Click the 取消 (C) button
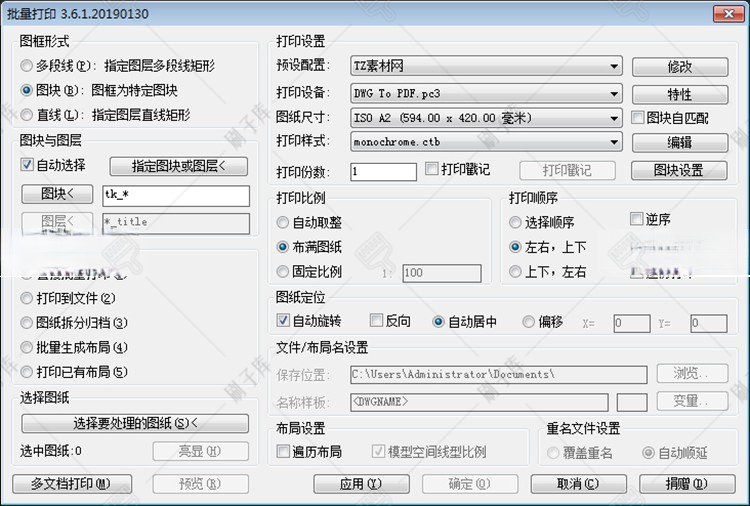Viewport: 750px width, 506px height. [578, 484]
